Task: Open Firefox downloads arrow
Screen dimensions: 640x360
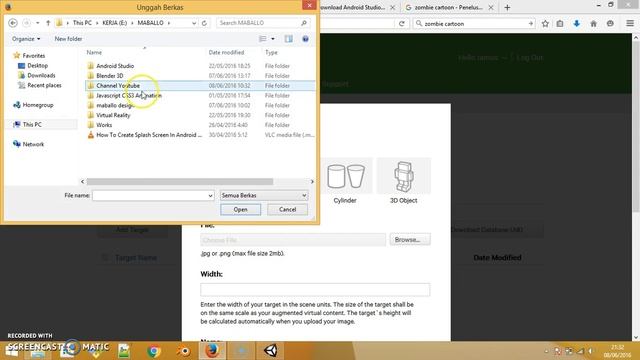Action: click(x=576, y=24)
